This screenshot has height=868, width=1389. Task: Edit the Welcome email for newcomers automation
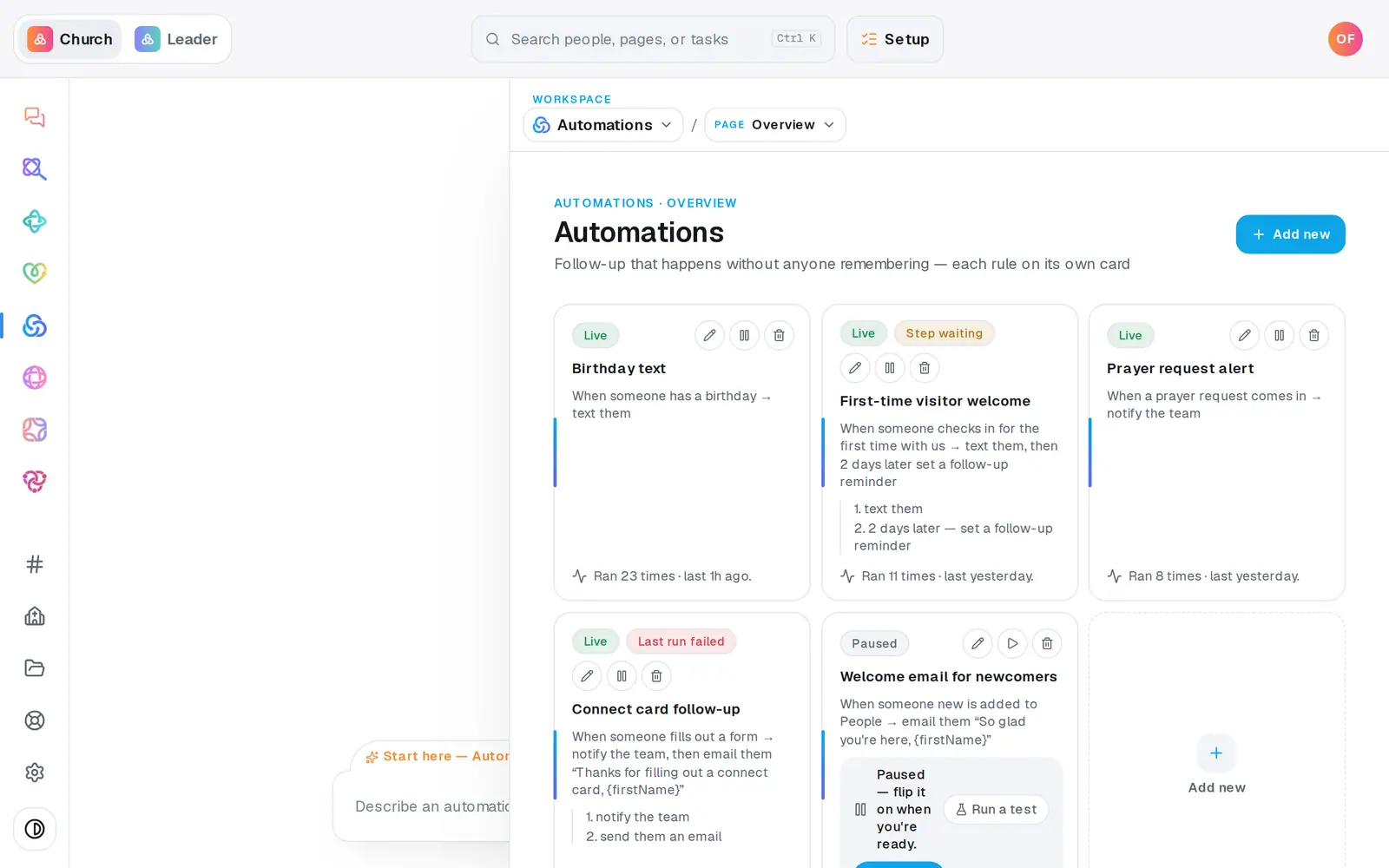978,643
